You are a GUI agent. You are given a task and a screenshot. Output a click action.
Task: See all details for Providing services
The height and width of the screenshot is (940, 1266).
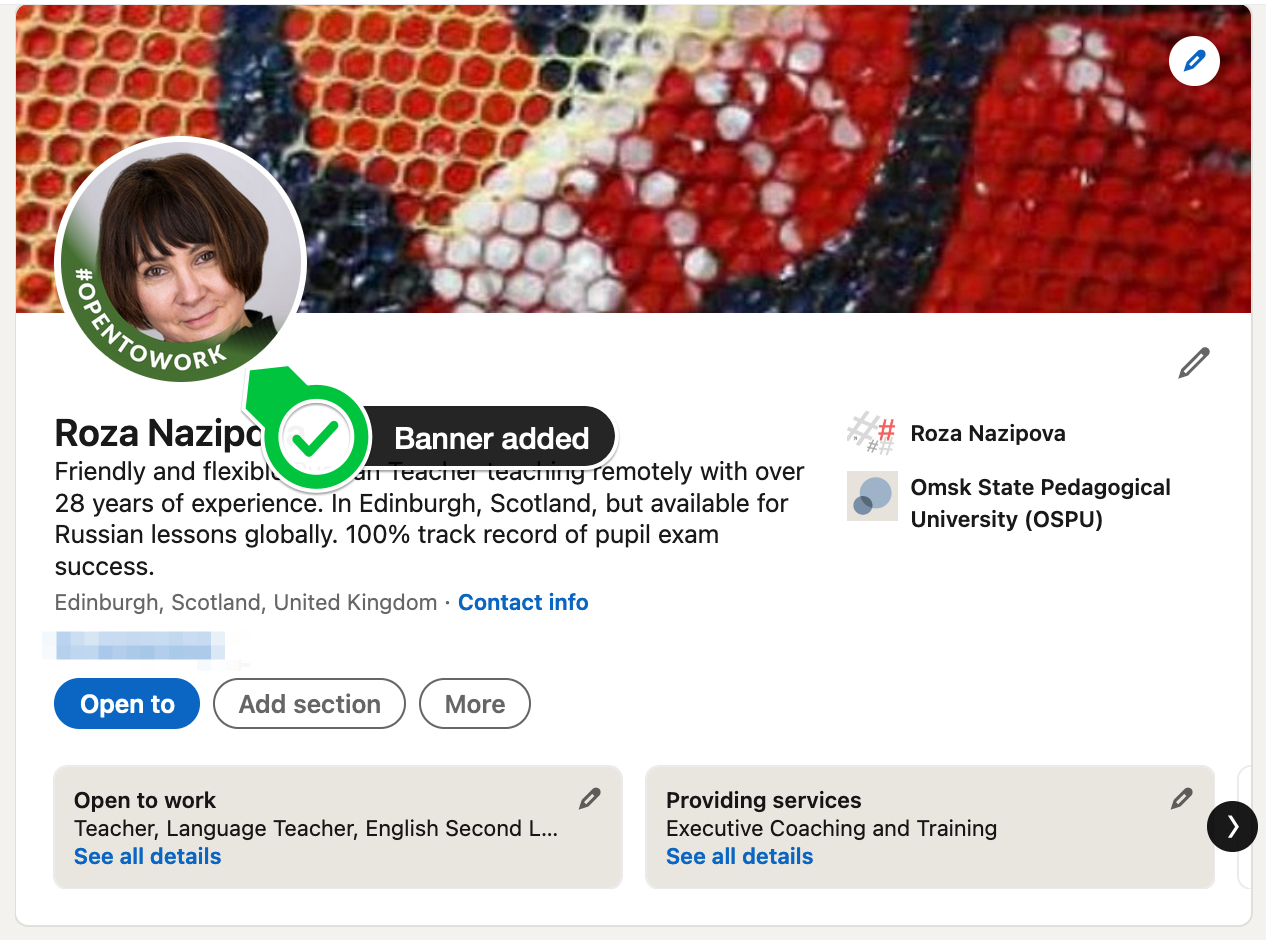tap(740, 856)
